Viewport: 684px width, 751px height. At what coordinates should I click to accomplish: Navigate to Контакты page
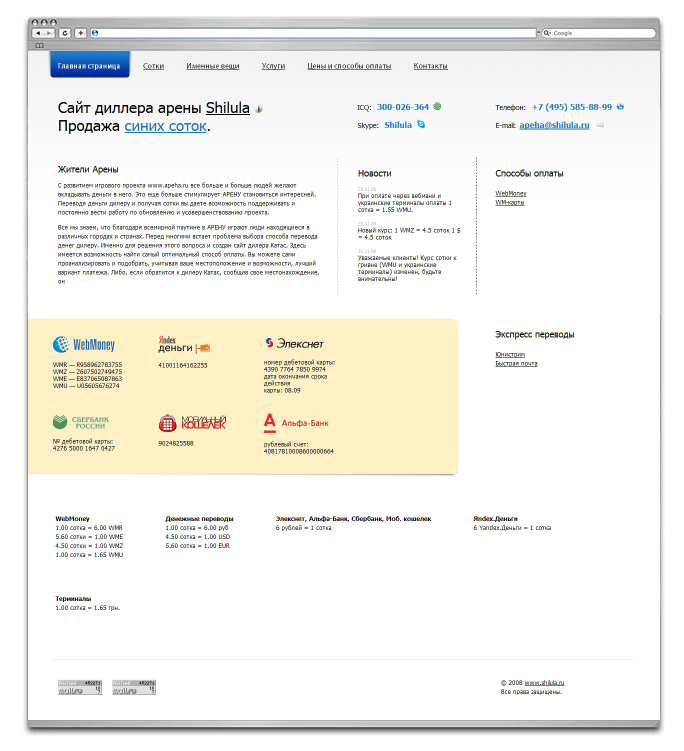point(430,66)
